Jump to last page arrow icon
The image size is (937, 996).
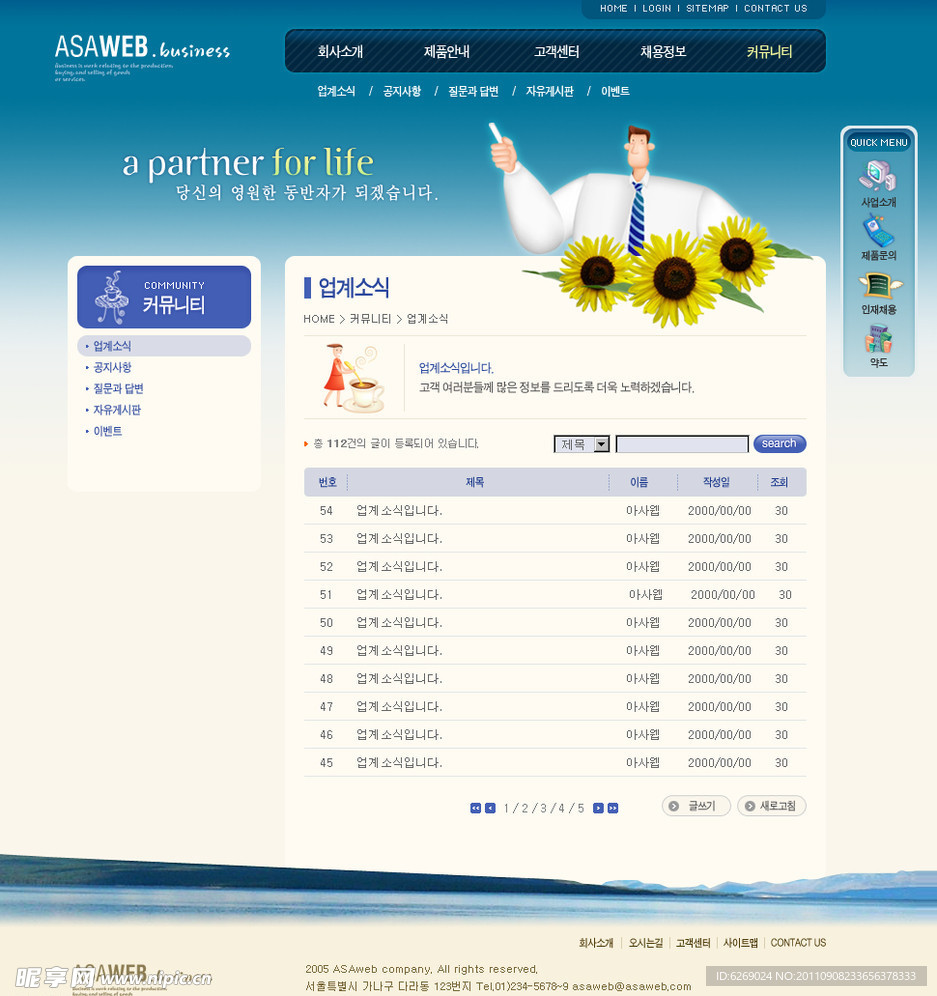coord(613,808)
